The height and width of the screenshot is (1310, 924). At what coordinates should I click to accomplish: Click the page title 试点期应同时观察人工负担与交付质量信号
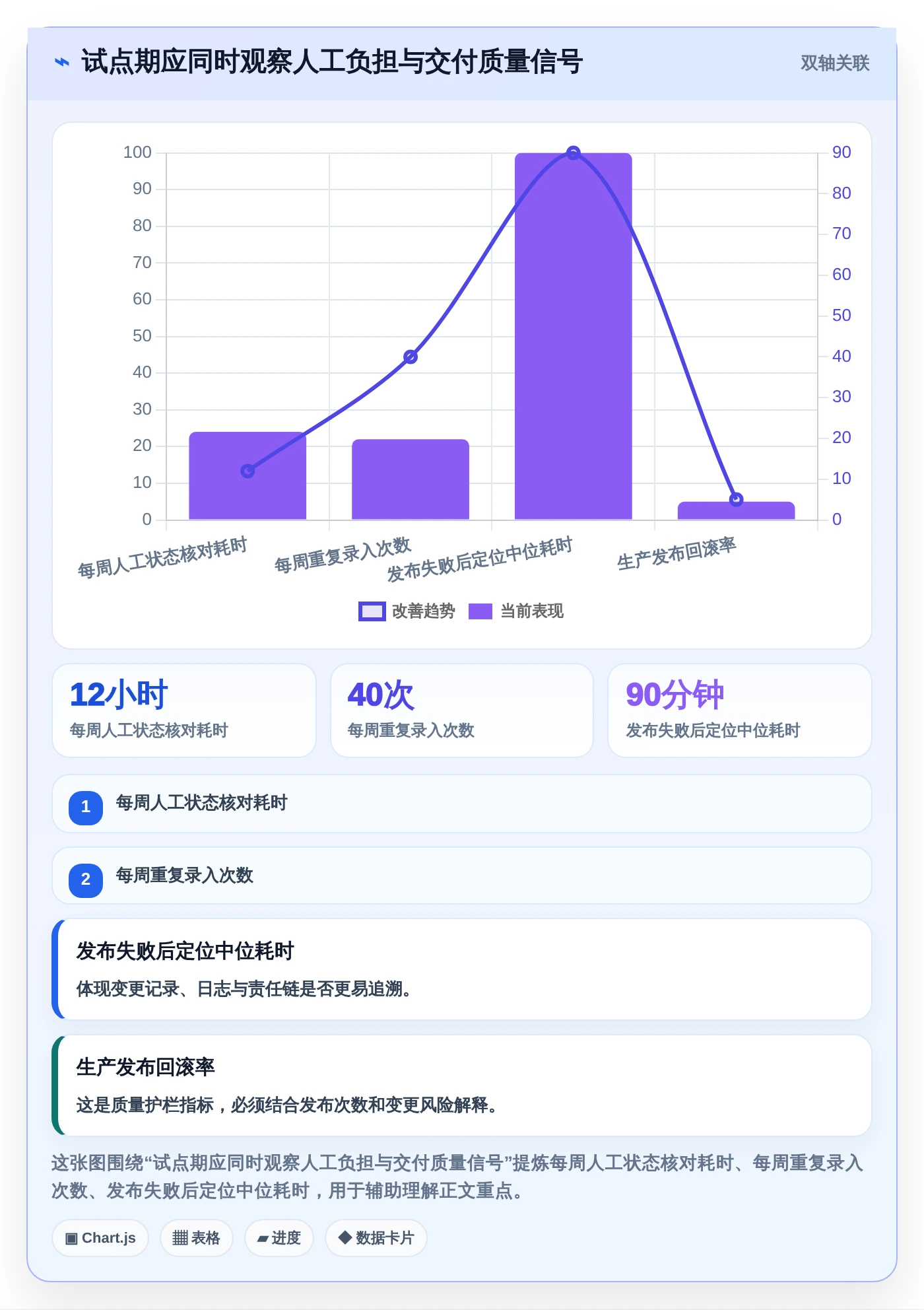click(x=332, y=62)
